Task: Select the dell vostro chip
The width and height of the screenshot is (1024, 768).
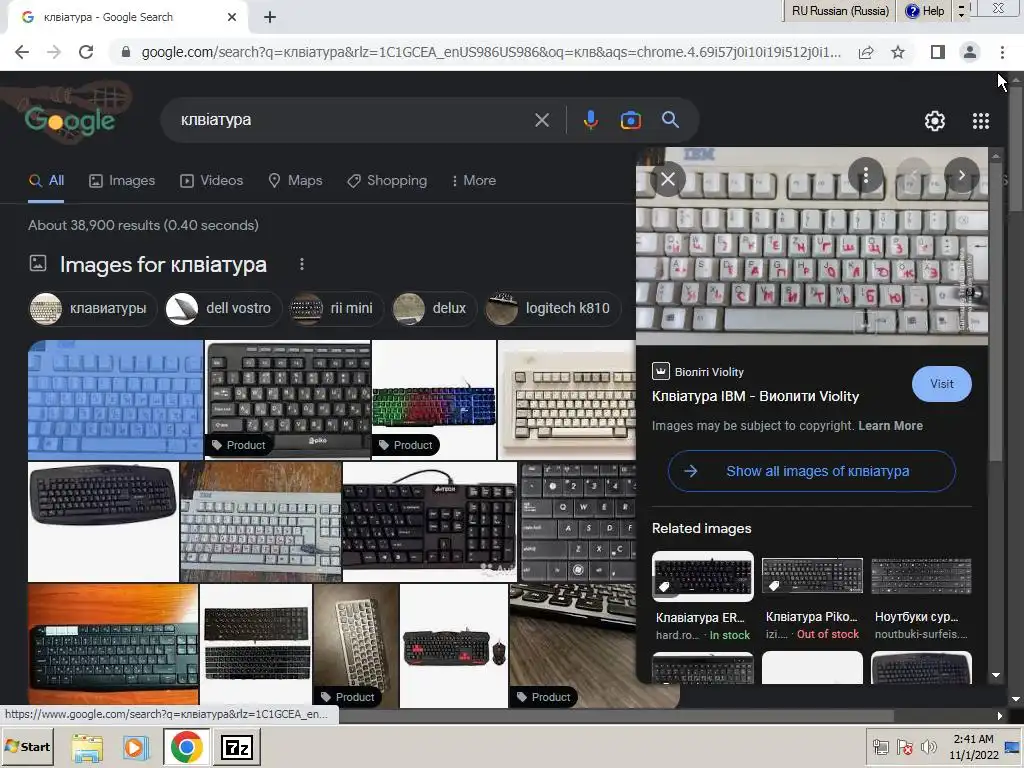Action: (x=222, y=308)
